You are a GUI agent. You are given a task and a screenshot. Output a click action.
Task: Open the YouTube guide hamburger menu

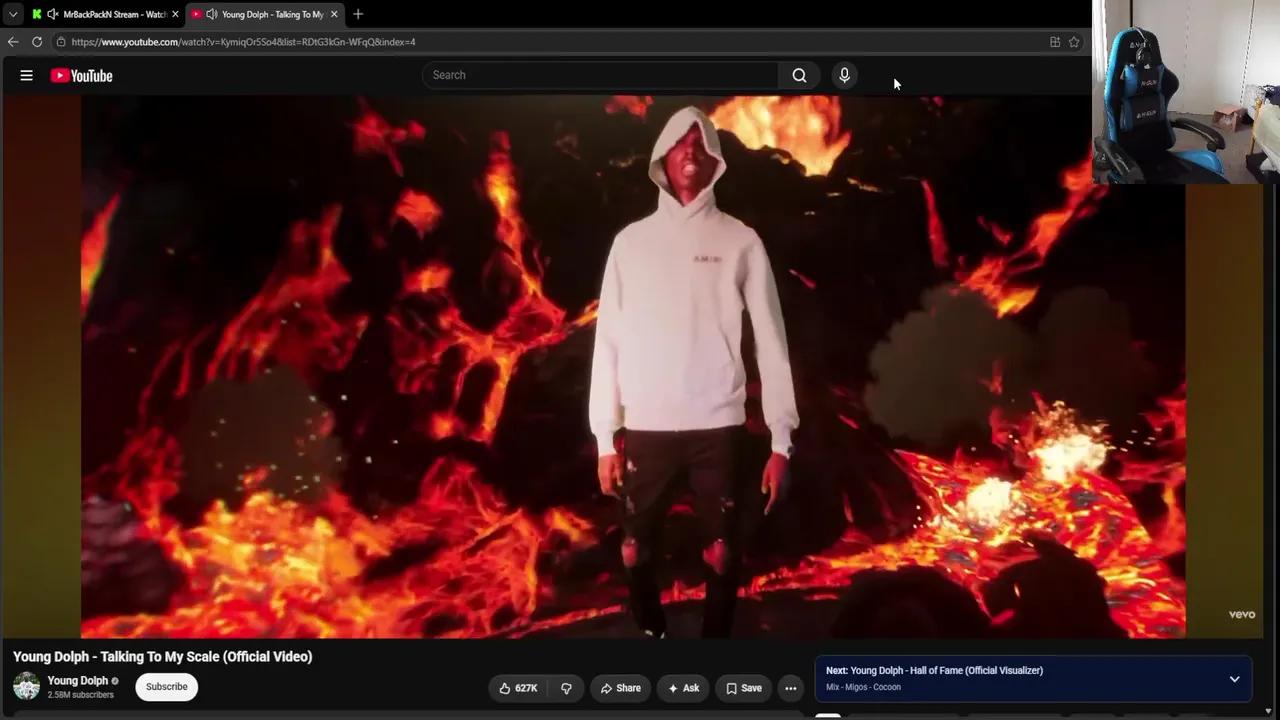point(27,75)
